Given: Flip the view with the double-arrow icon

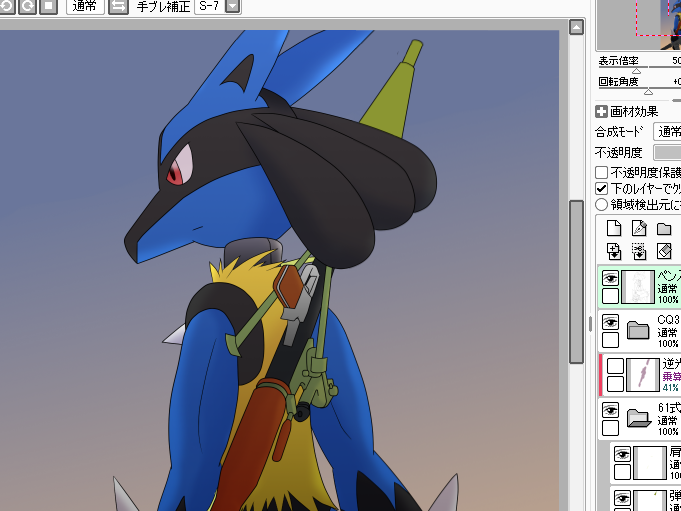Looking at the screenshot, I should (118, 6).
